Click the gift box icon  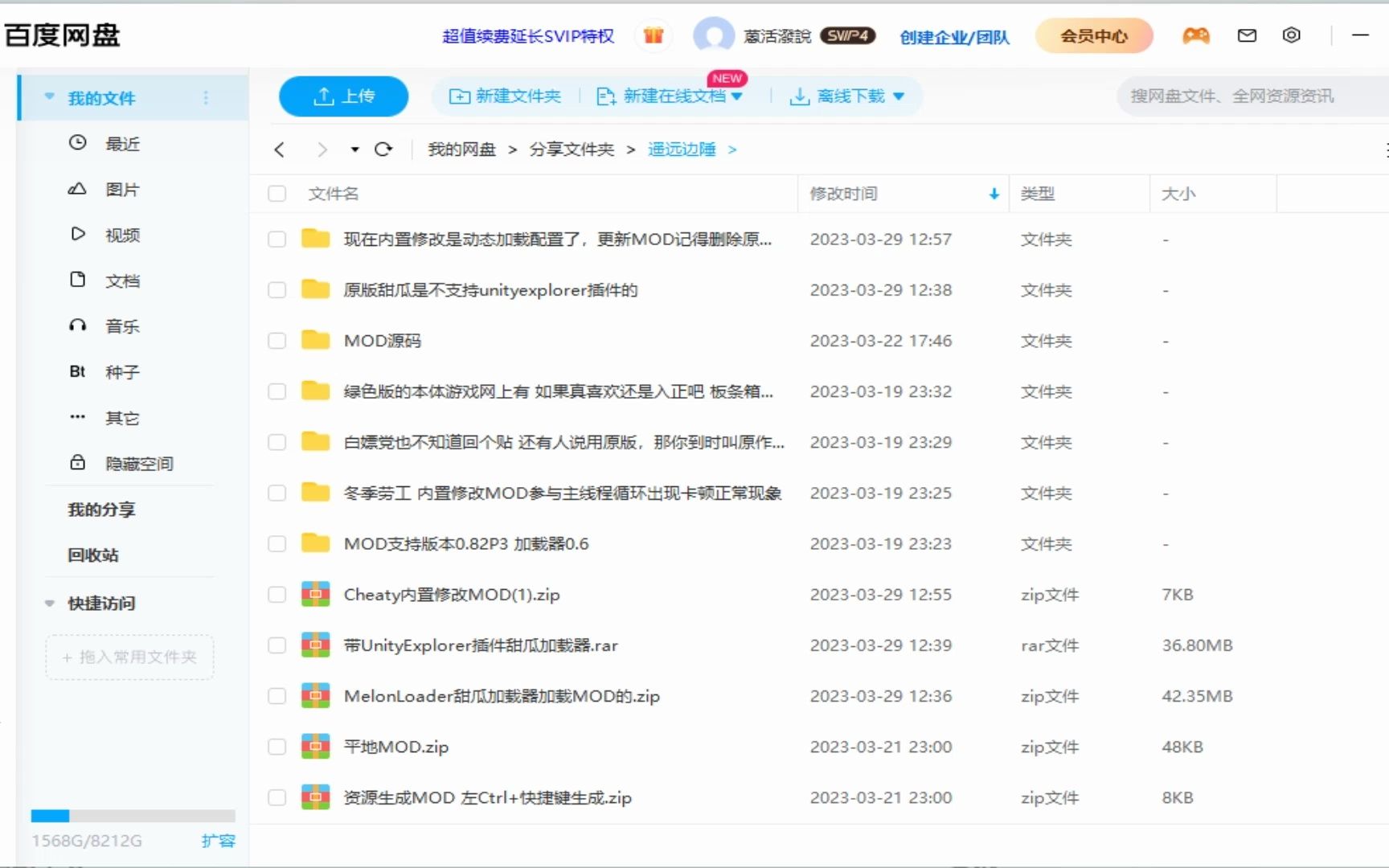pos(654,35)
